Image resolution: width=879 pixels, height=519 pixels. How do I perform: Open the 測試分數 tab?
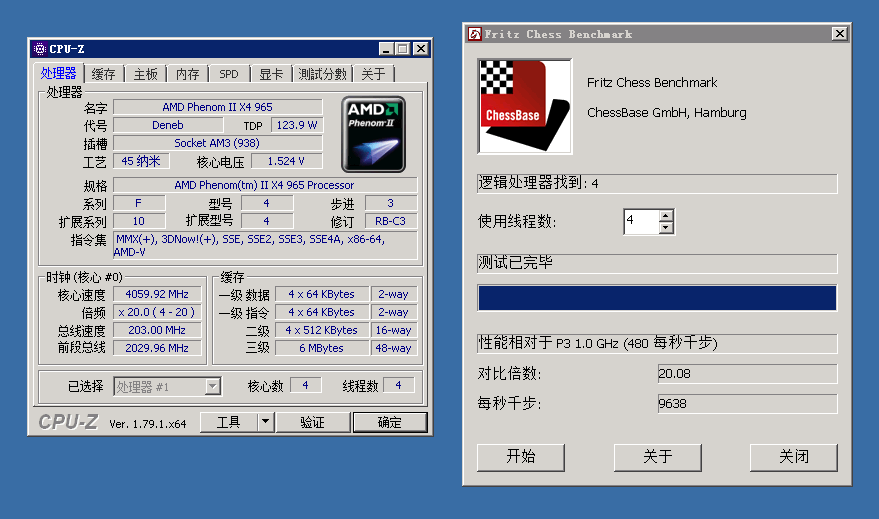click(322, 74)
